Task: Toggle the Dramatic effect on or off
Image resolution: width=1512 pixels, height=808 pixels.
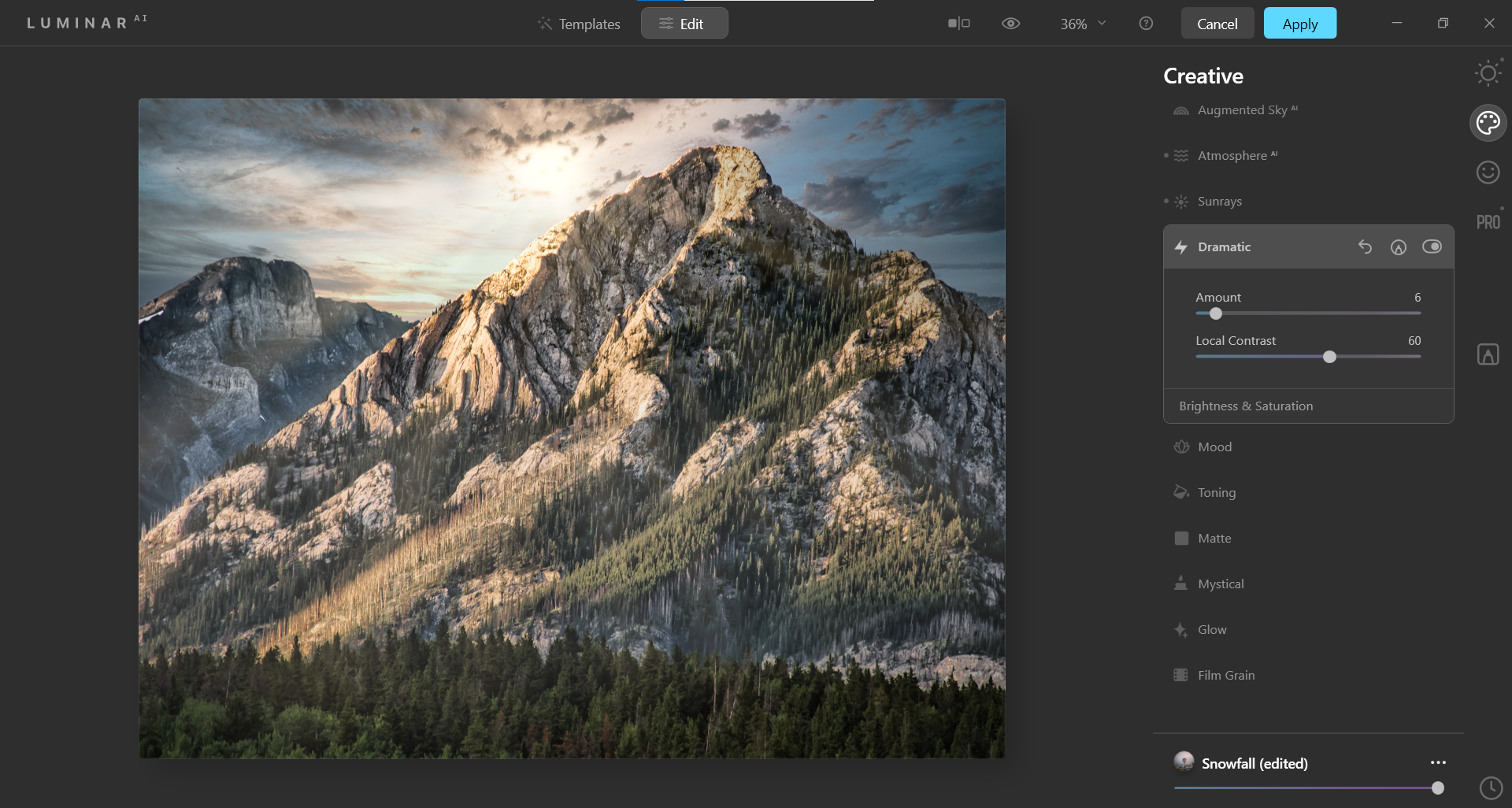Action: [1432, 247]
